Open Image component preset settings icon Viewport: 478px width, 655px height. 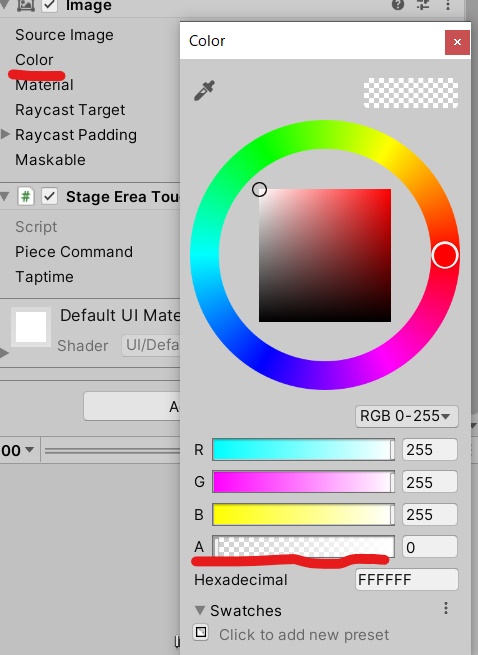pos(423,5)
